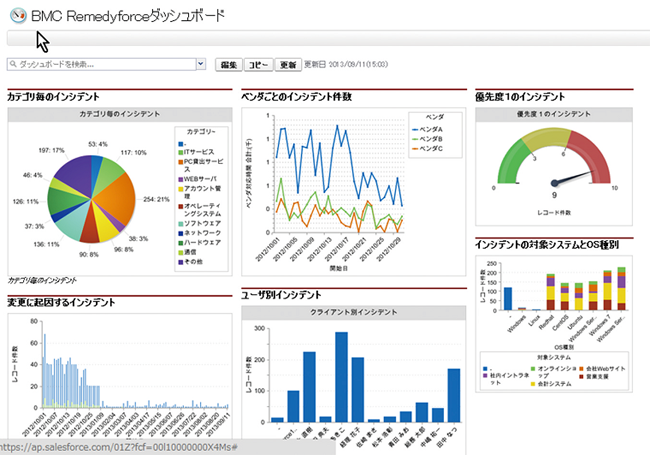Click the レコード件数 label under the gauge
This screenshot has height=460, width=650.
tap(554, 213)
